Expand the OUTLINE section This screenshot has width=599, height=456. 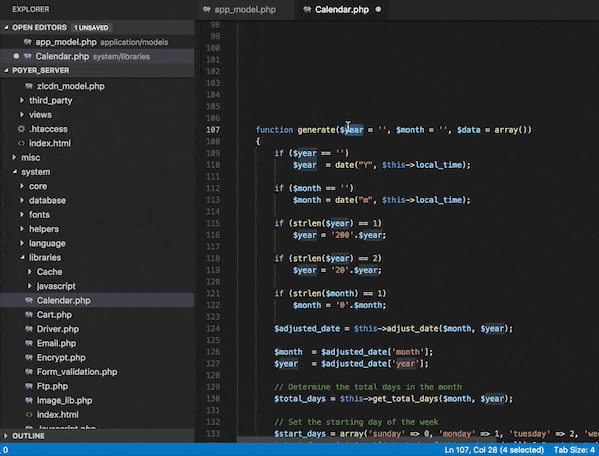(x=5, y=436)
